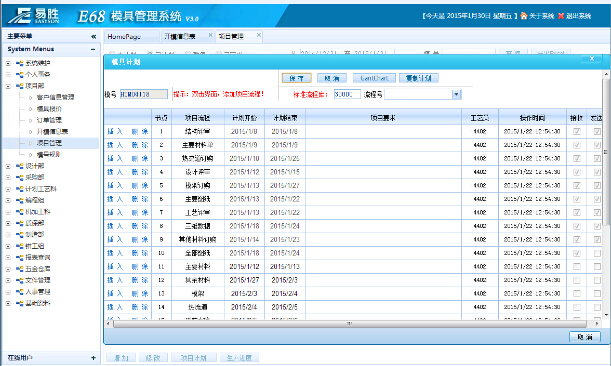Screen dimensions: 611x366
Task: Click the home icon for 关于系统
Action: (524, 16)
